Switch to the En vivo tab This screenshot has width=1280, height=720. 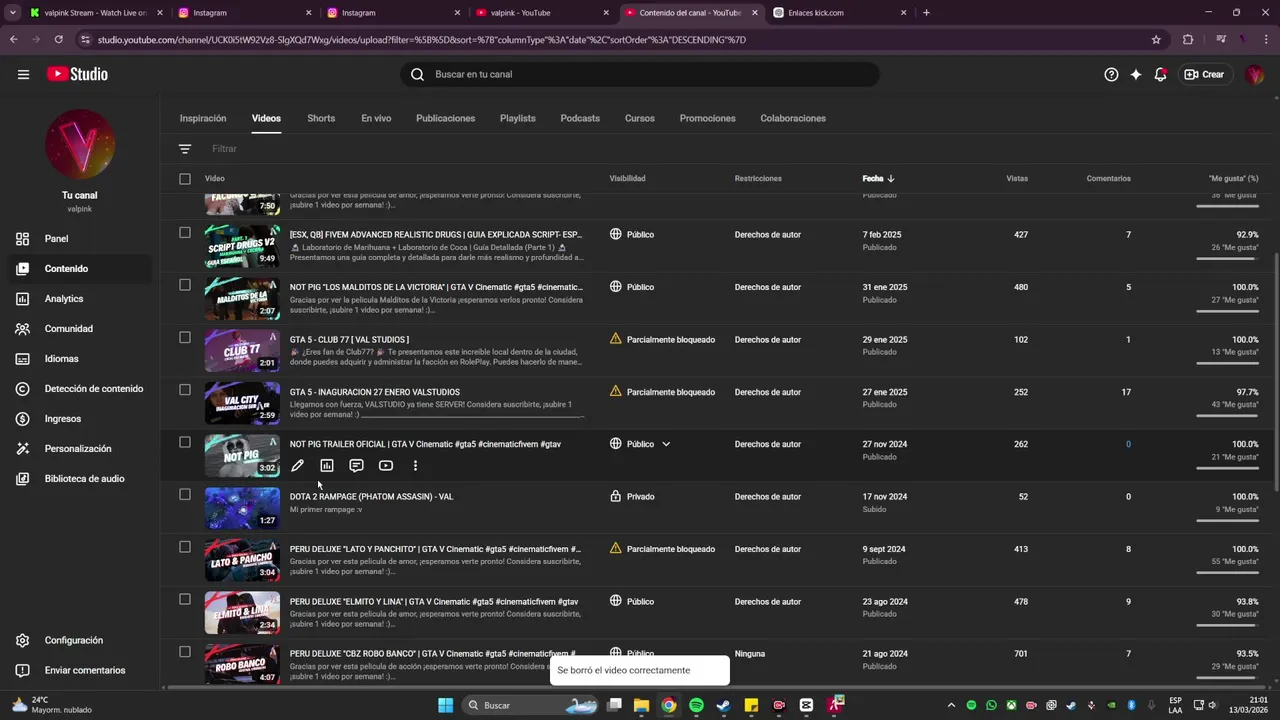click(x=376, y=118)
